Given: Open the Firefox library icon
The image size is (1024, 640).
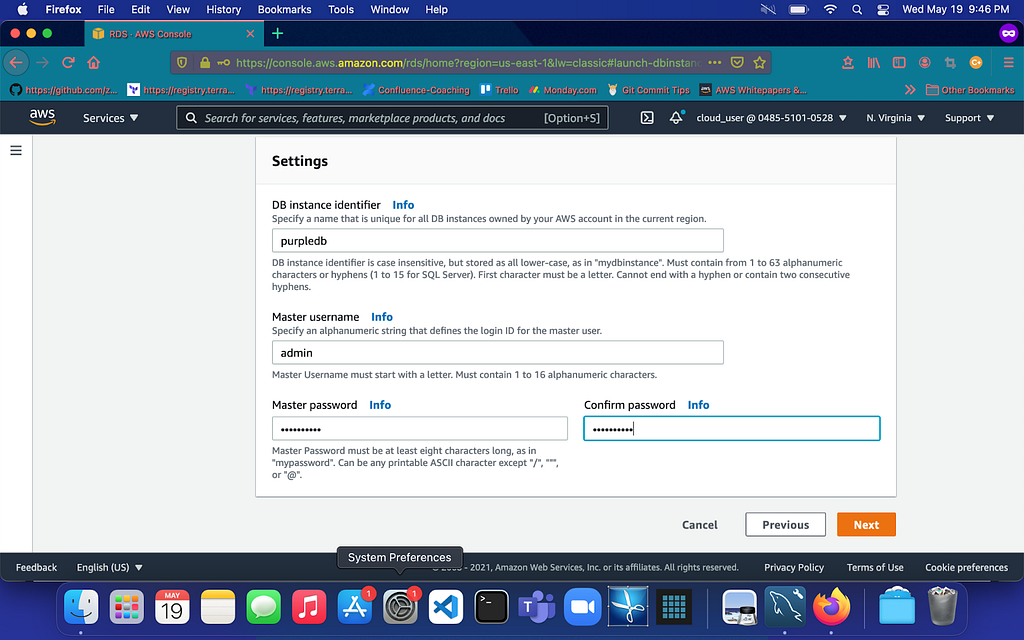Looking at the screenshot, I should (x=874, y=63).
